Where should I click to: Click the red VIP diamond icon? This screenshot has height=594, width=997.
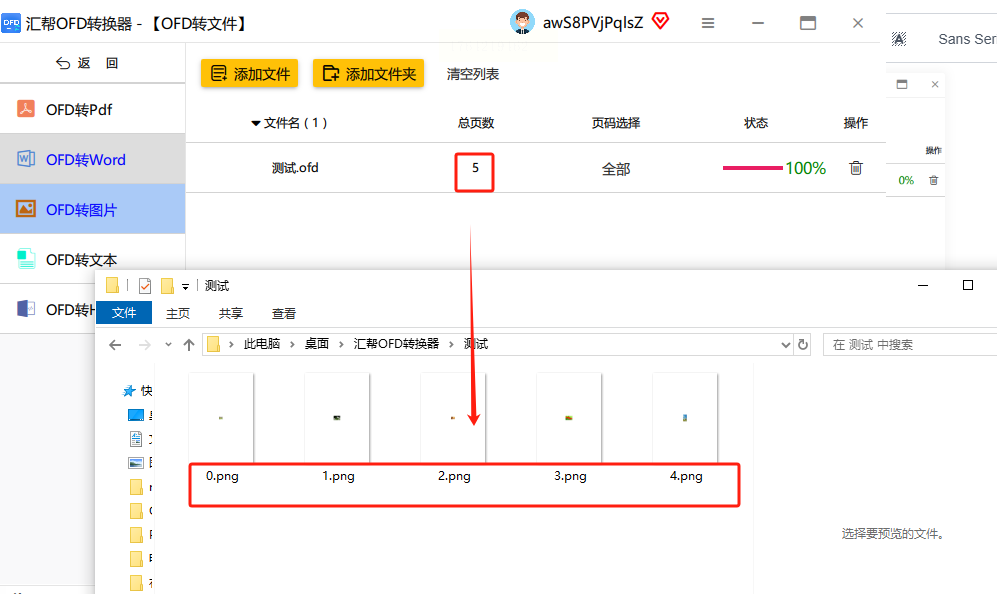661,21
